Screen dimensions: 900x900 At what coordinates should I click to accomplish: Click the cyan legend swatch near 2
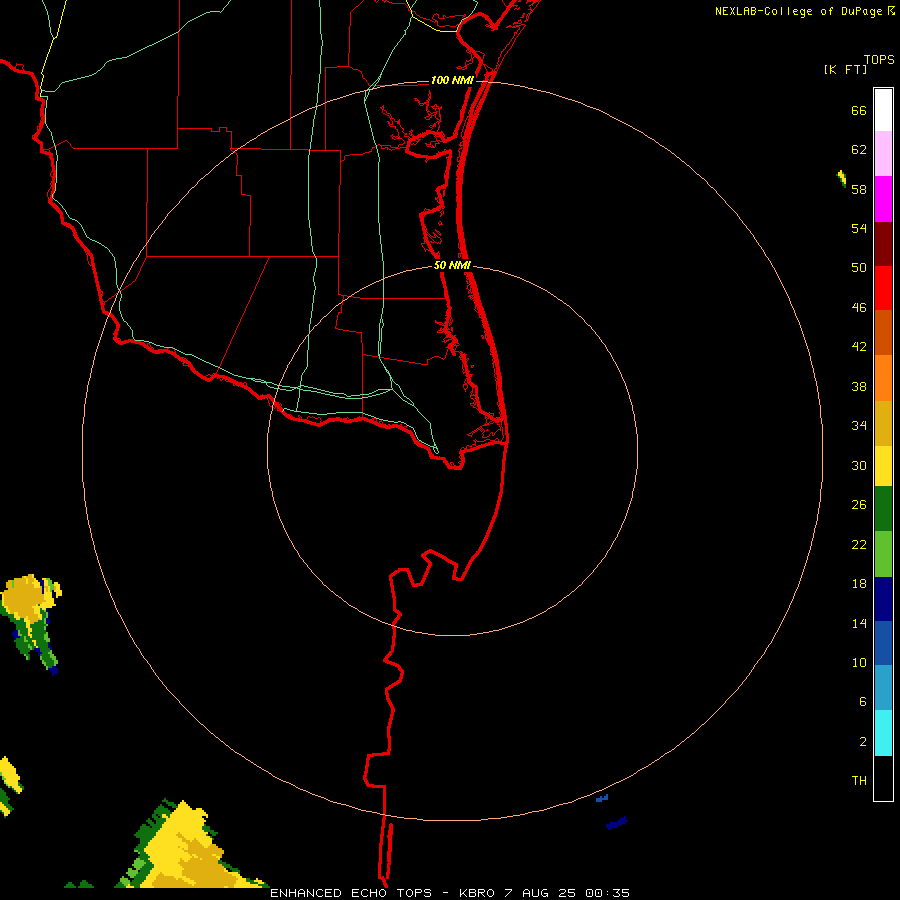click(883, 733)
